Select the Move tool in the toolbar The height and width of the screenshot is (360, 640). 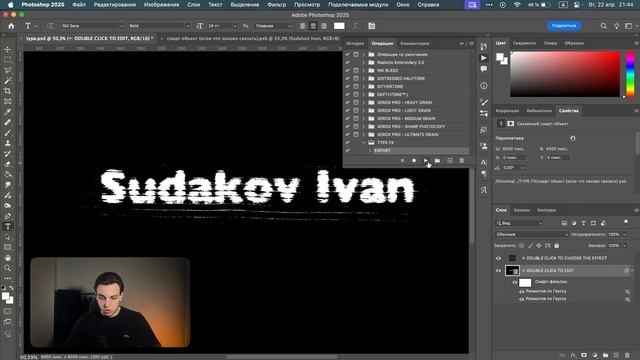click(x=8, y=49)
